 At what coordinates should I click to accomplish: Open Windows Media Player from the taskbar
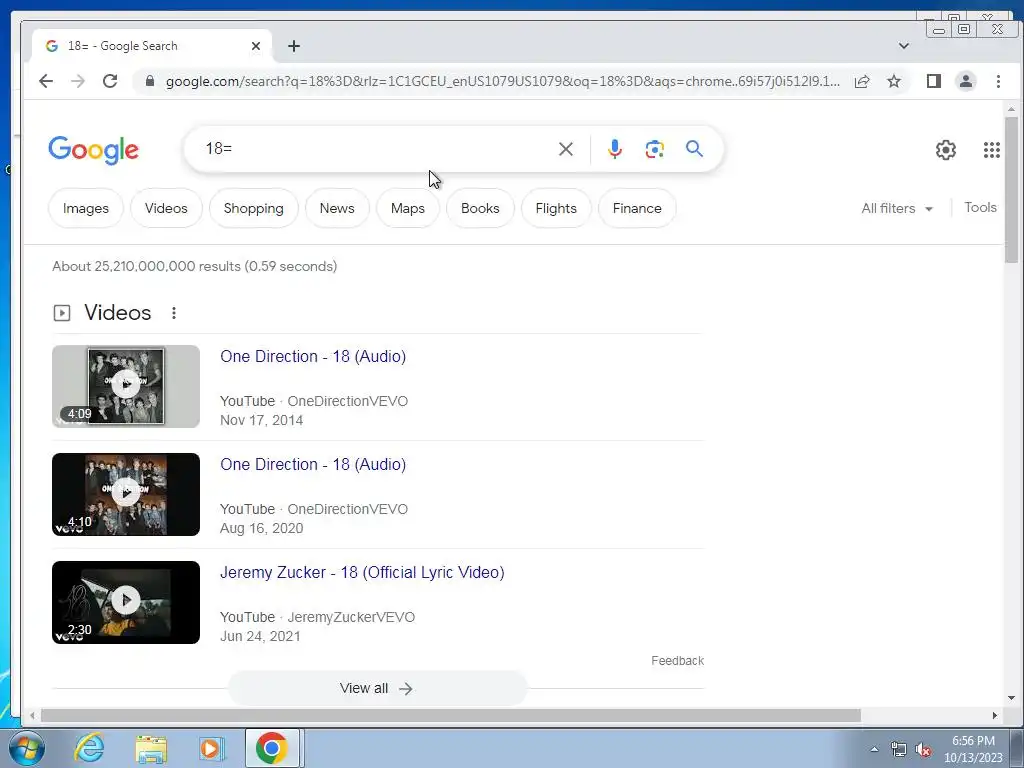point(211,748)
